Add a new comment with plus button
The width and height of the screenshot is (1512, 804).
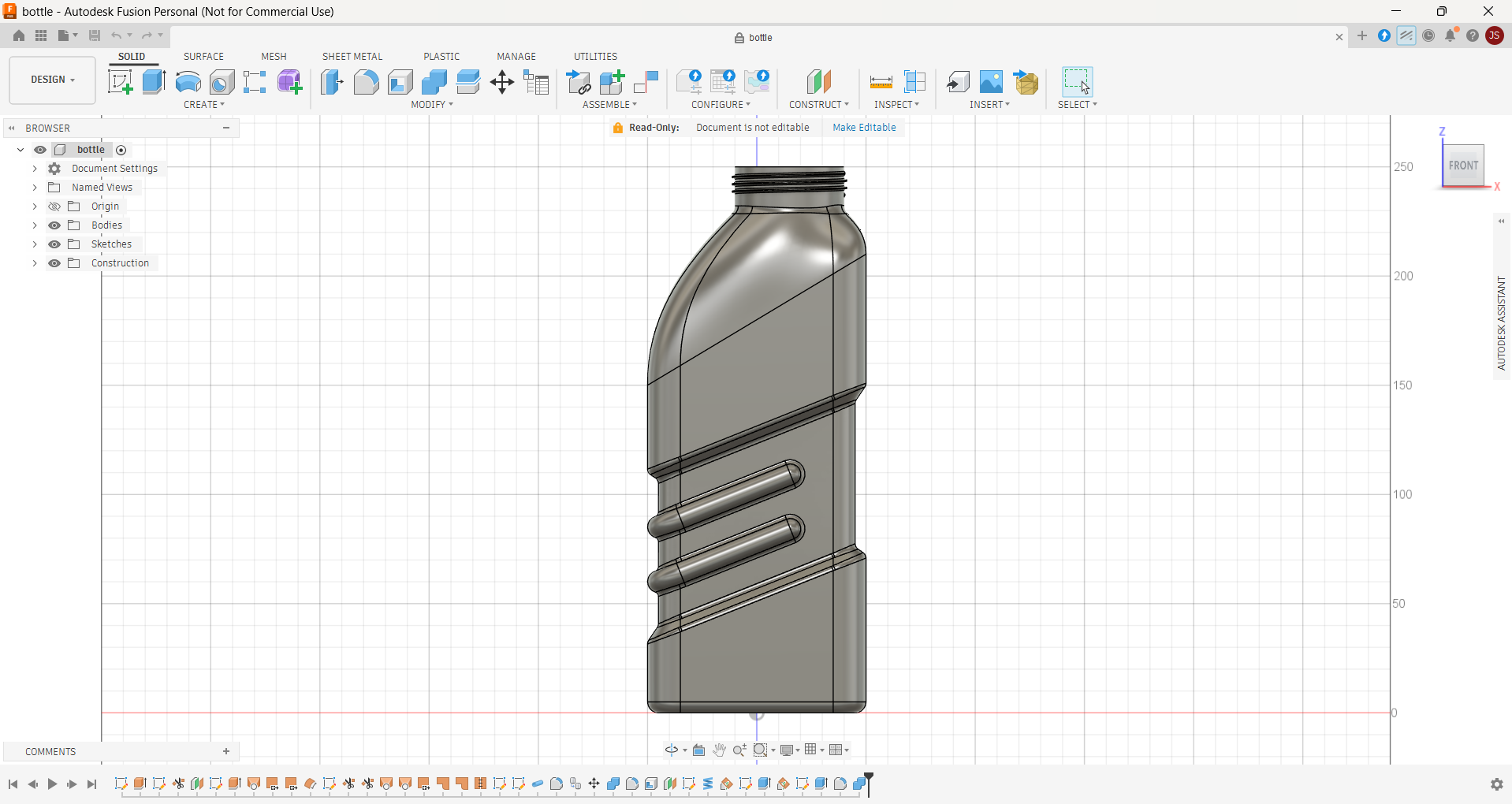pyautogui.click(x=226, y=751)
